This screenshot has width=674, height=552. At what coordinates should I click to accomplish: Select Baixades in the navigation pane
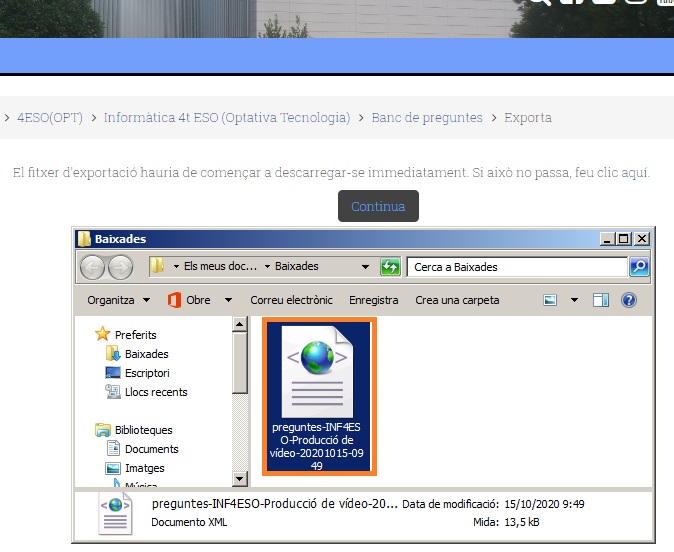(137, 354)
